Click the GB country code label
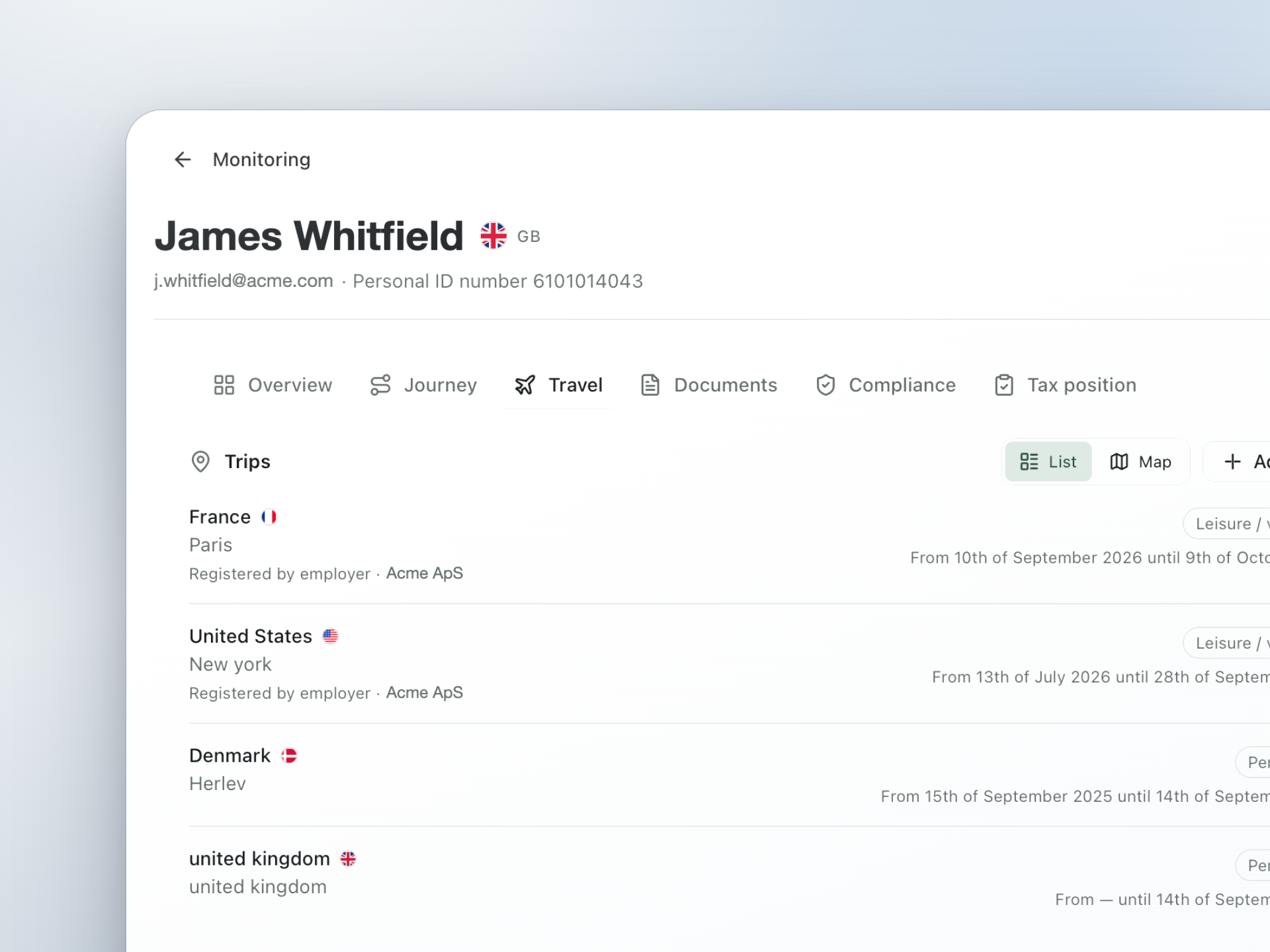This screenshot has height=952, width=1270. pyautogui.click(x=529, y=237)
